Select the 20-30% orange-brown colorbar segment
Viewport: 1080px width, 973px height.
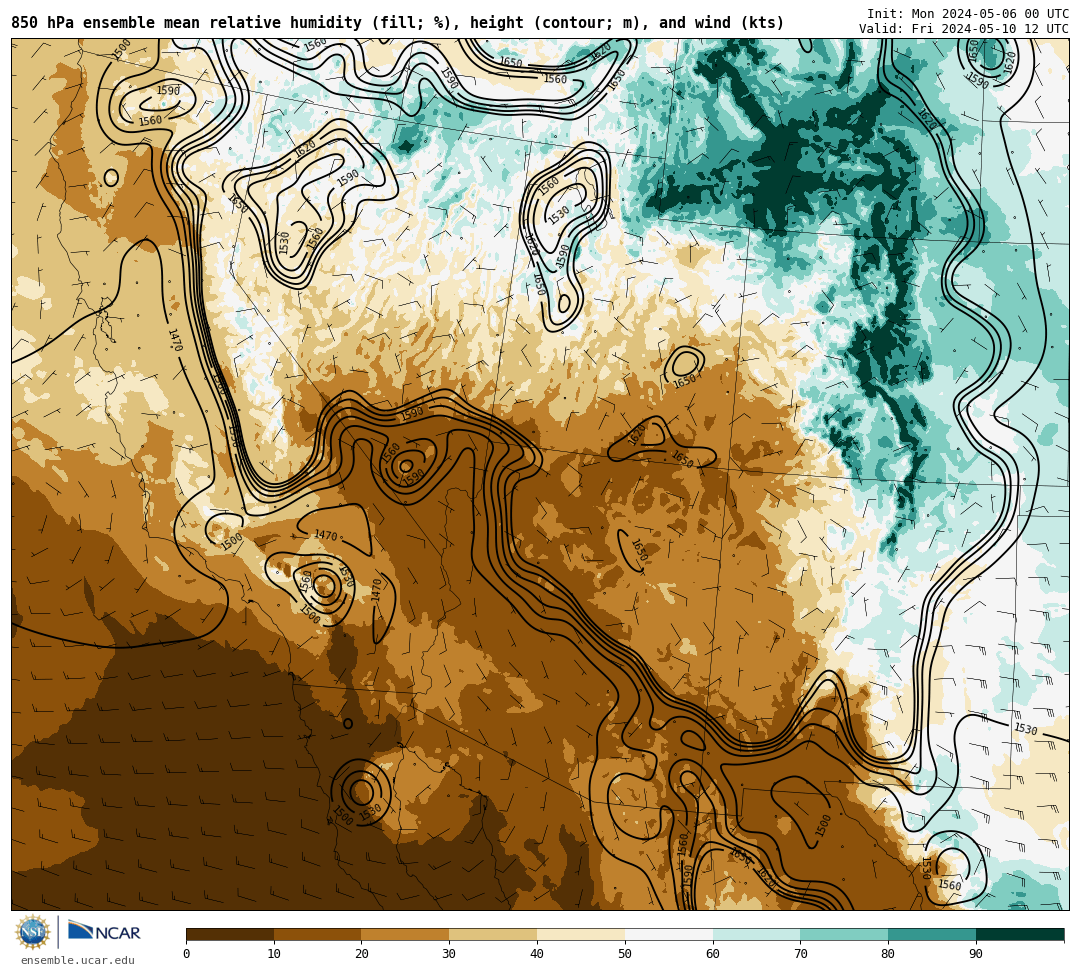[x=406, y=934]
